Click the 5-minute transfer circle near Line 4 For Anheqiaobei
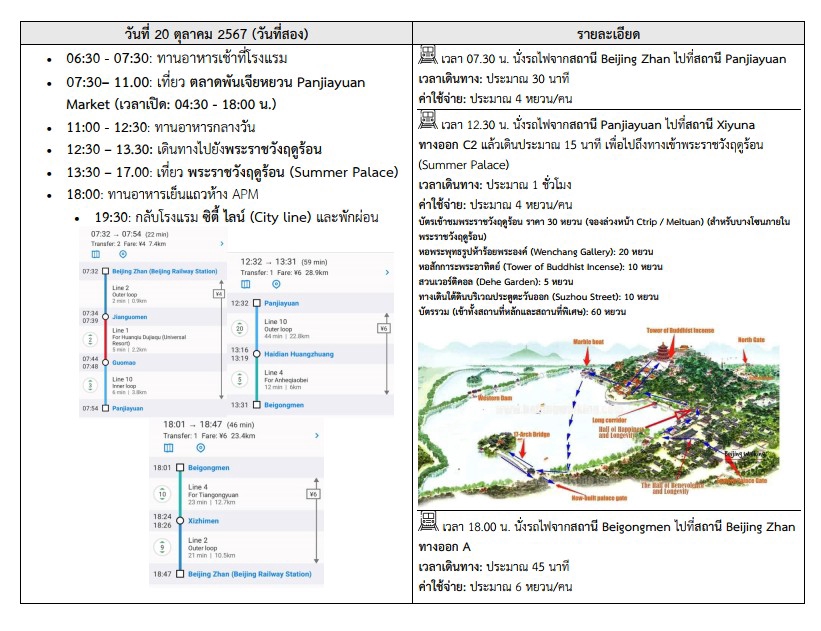Image resolution: width=821 pixels, height=631 pixels. (239, 379)
